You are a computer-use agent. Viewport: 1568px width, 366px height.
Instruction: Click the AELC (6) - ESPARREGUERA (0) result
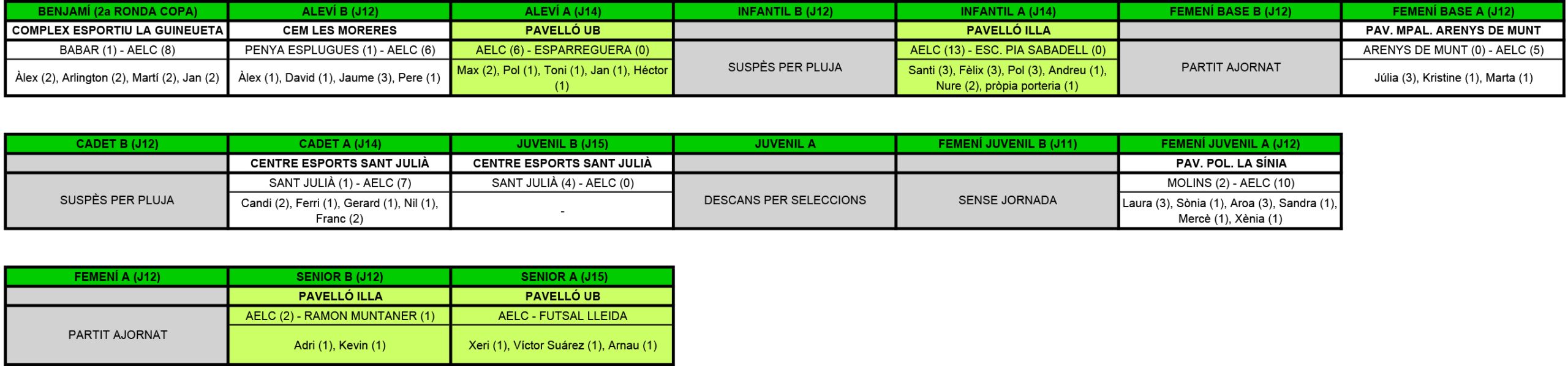(x=562, y=50)
